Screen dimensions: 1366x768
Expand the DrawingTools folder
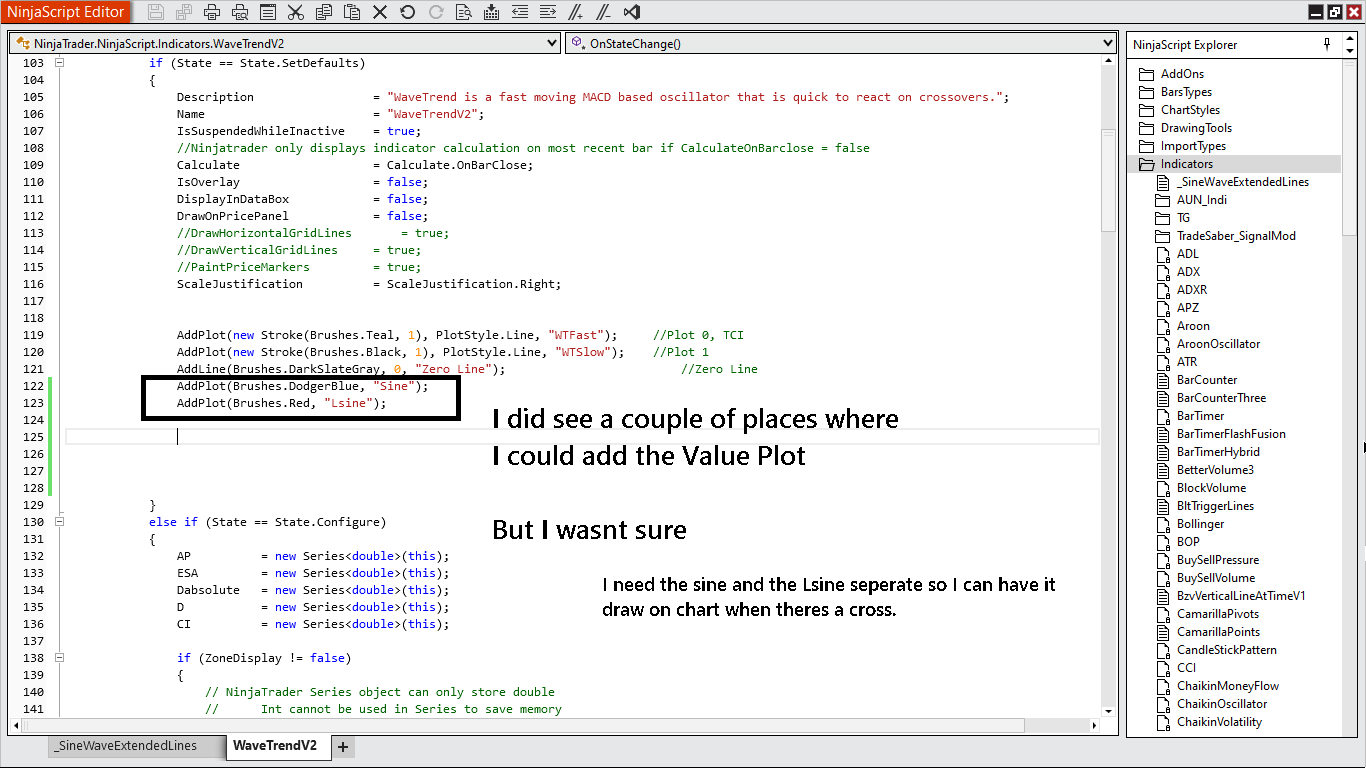1146,128
